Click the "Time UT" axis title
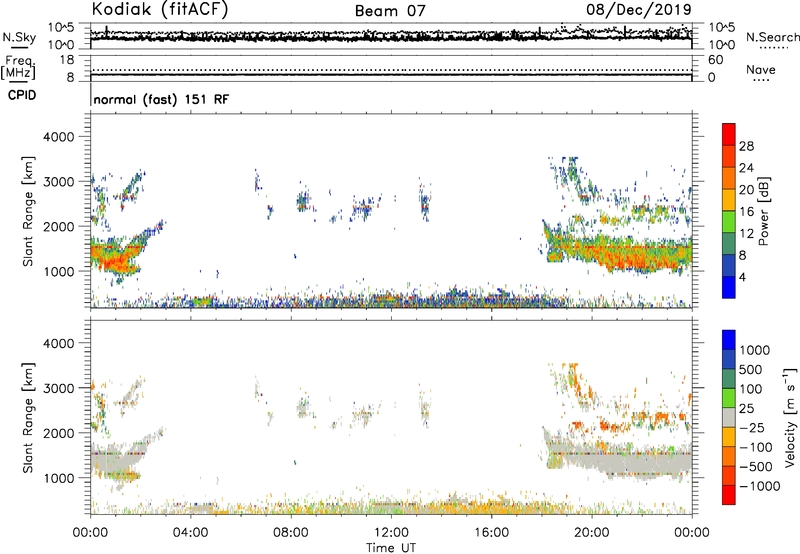Image resolution: width=800 pixels, height=554 pixels. click(x=391, y=548)
